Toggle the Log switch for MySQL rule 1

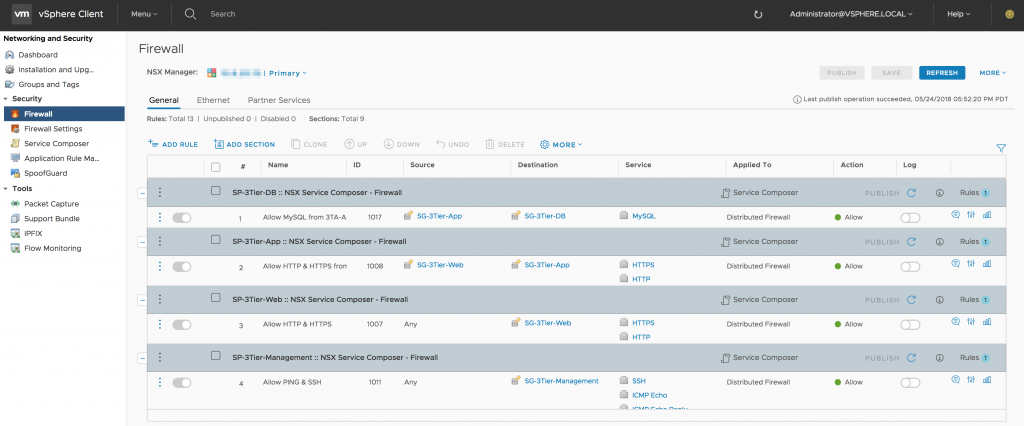[910, 217]
